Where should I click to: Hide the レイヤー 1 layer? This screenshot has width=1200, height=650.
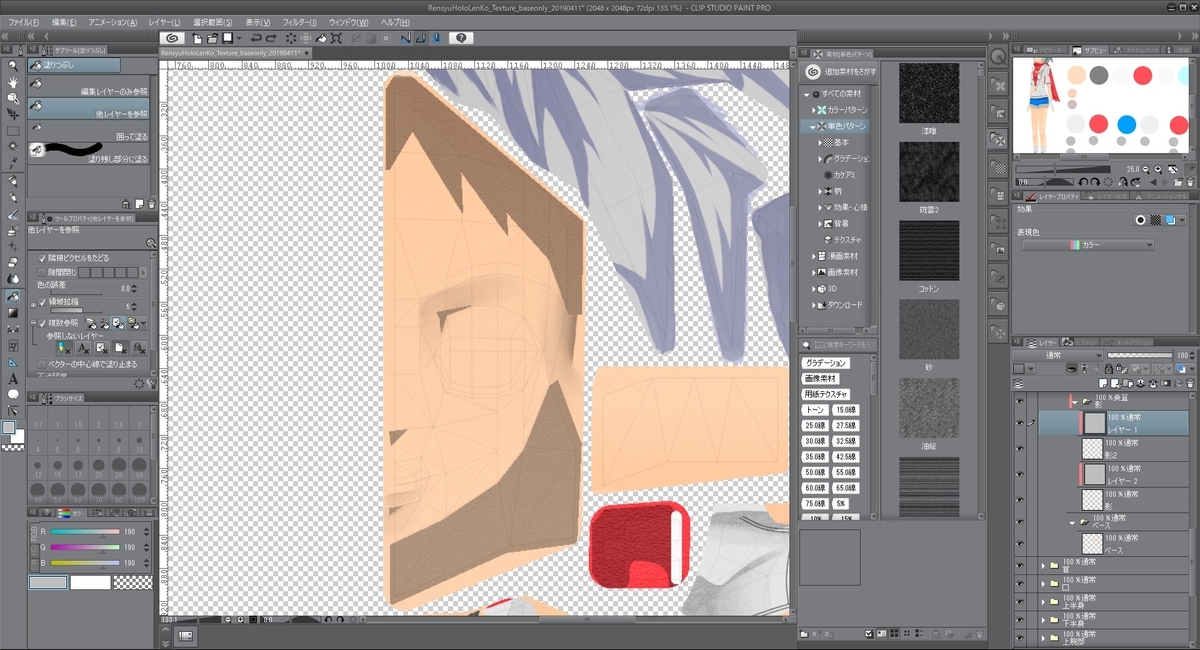pyautogui.click(x=1019, y=423)
